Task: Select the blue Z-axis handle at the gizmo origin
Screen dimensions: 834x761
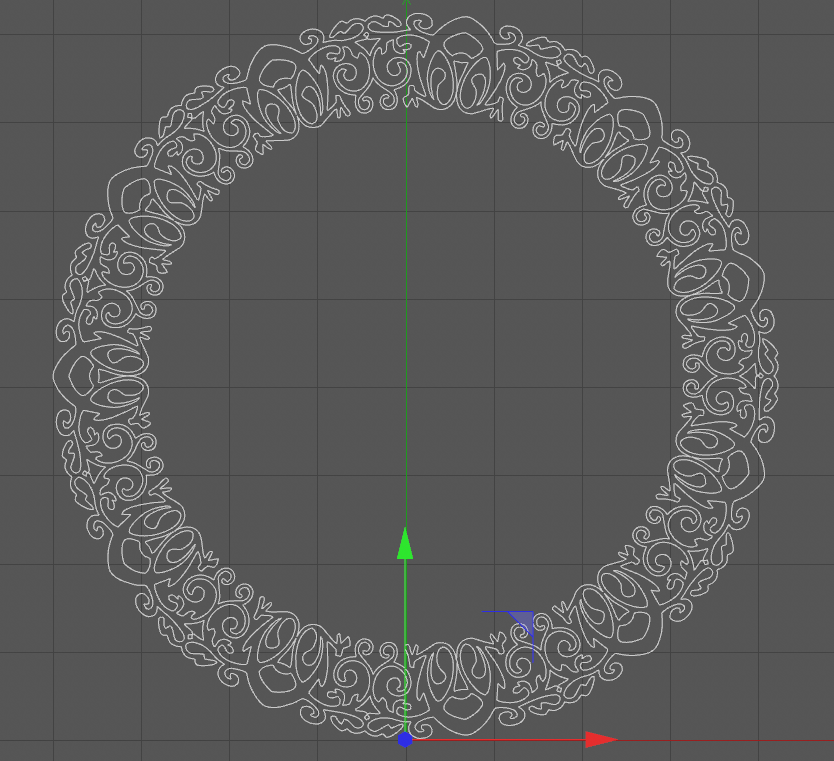Action: (x=405, y=739)
